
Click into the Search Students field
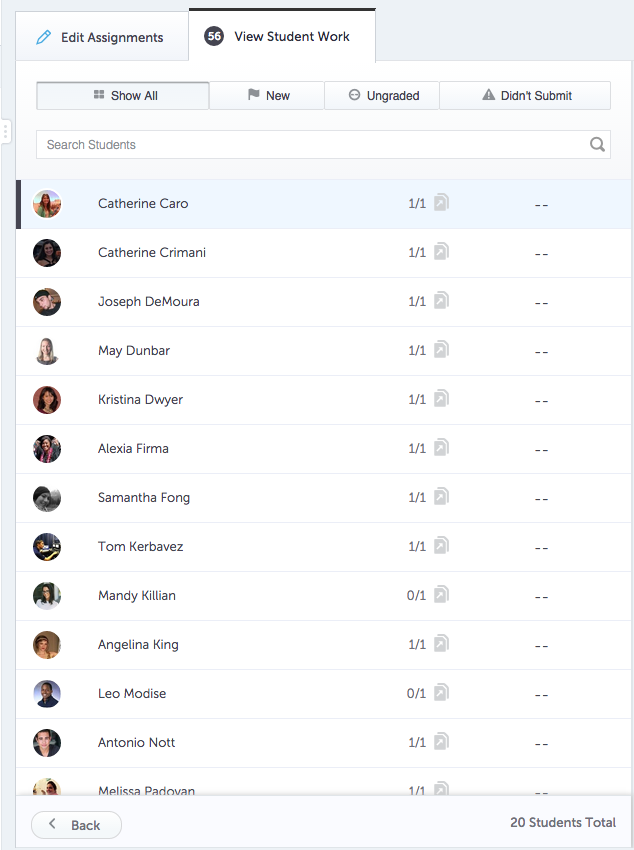(x=310, y=145)
